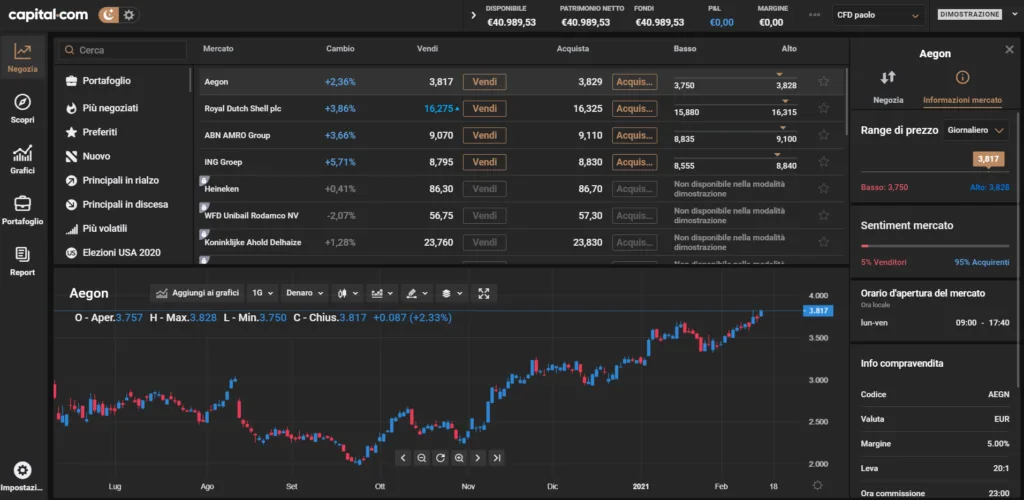The image size is (1024, 500).
Task: Open the drawing tools dropdown
Action: point(417,294)
